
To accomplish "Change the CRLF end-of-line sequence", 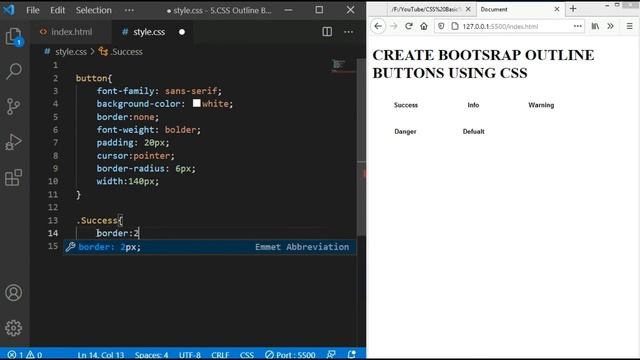I will 220,355.
